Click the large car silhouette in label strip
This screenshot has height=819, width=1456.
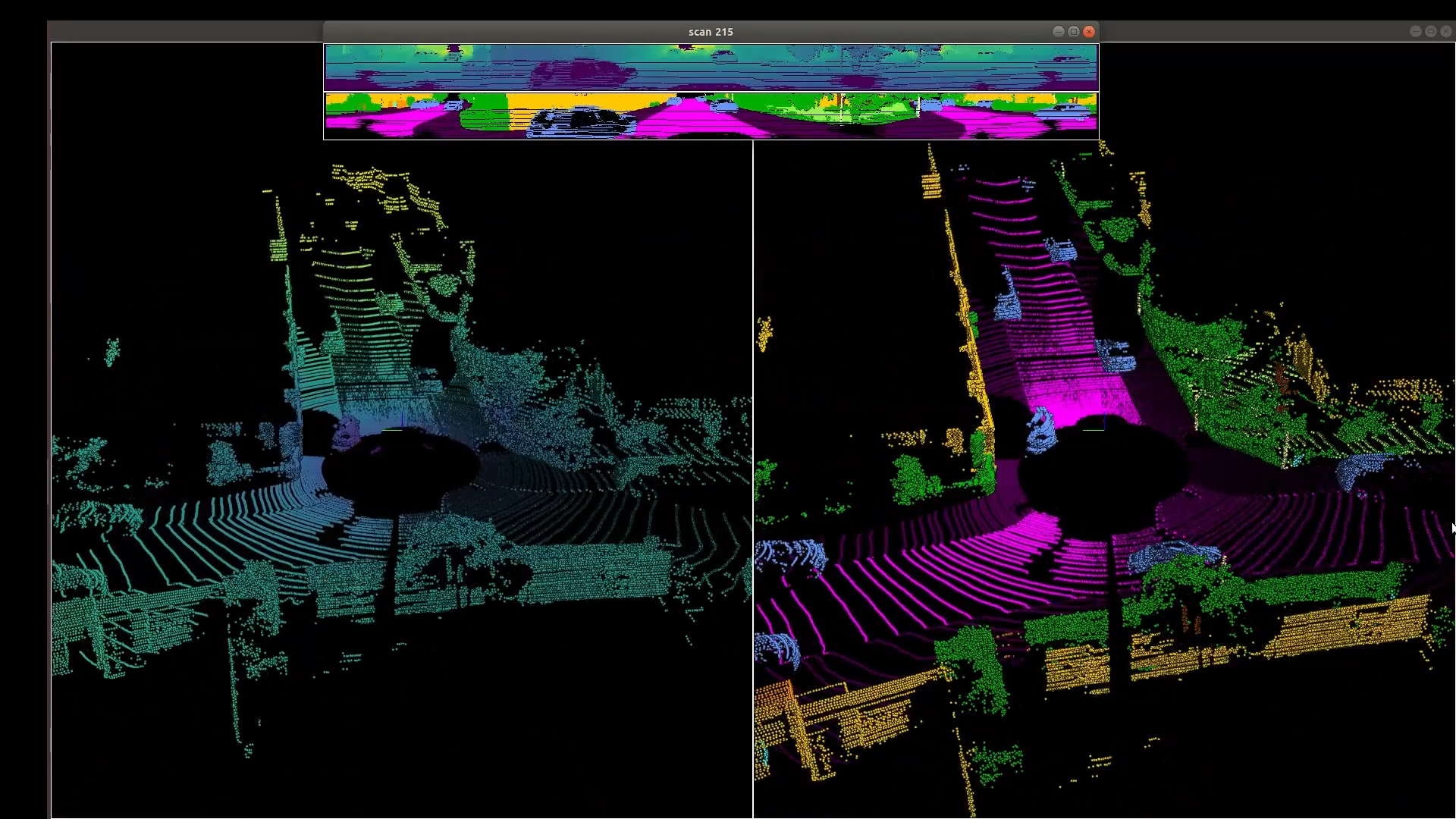click(x=580, y=121)
